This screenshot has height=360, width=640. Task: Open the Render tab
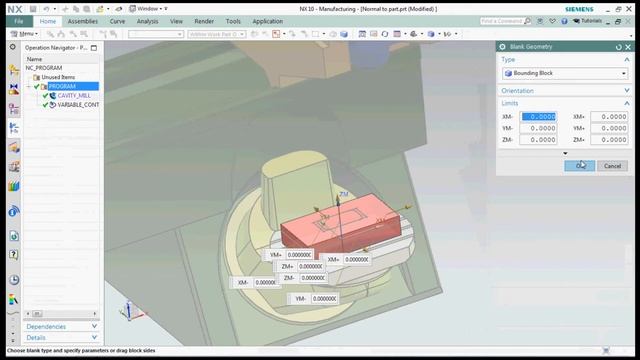pos(204,21)
